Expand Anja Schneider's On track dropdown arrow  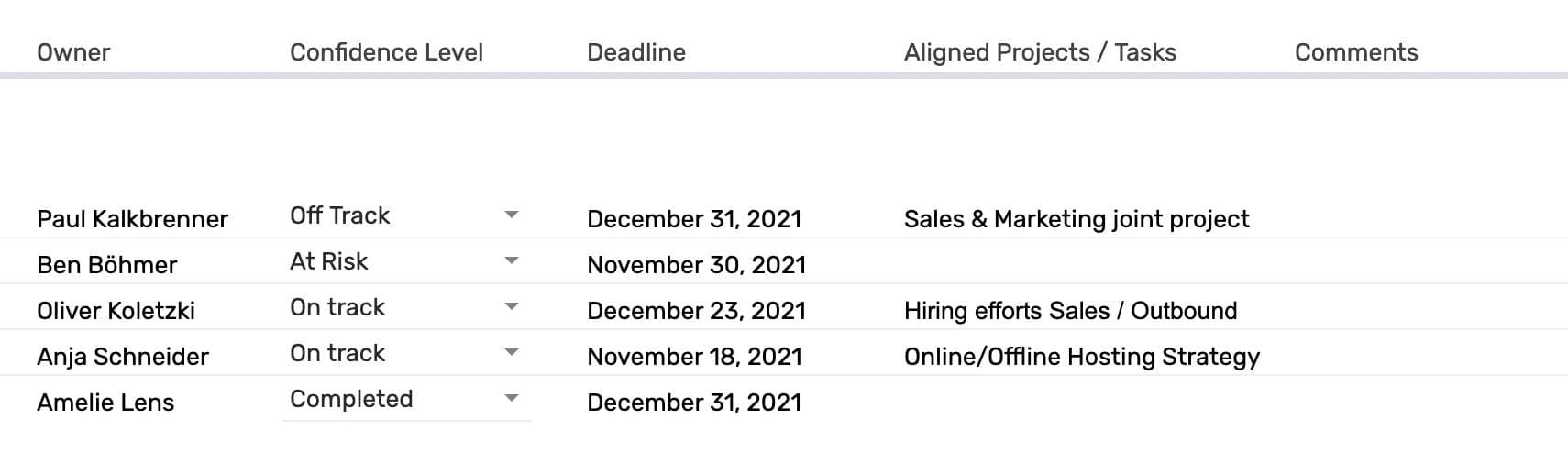(x=512, y=353)
